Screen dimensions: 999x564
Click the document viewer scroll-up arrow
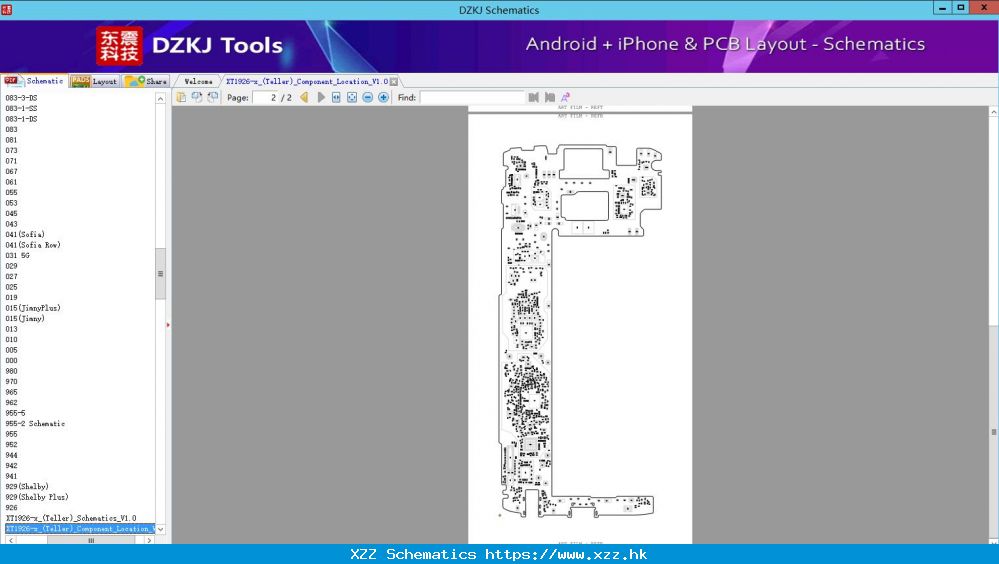coord(993,112)
